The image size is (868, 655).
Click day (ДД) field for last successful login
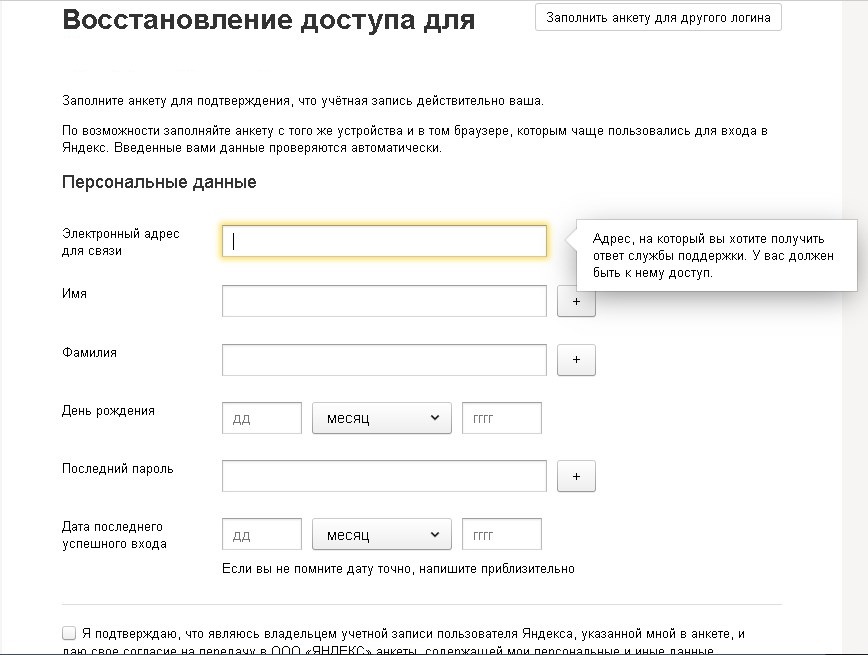[x=261, y=535]
